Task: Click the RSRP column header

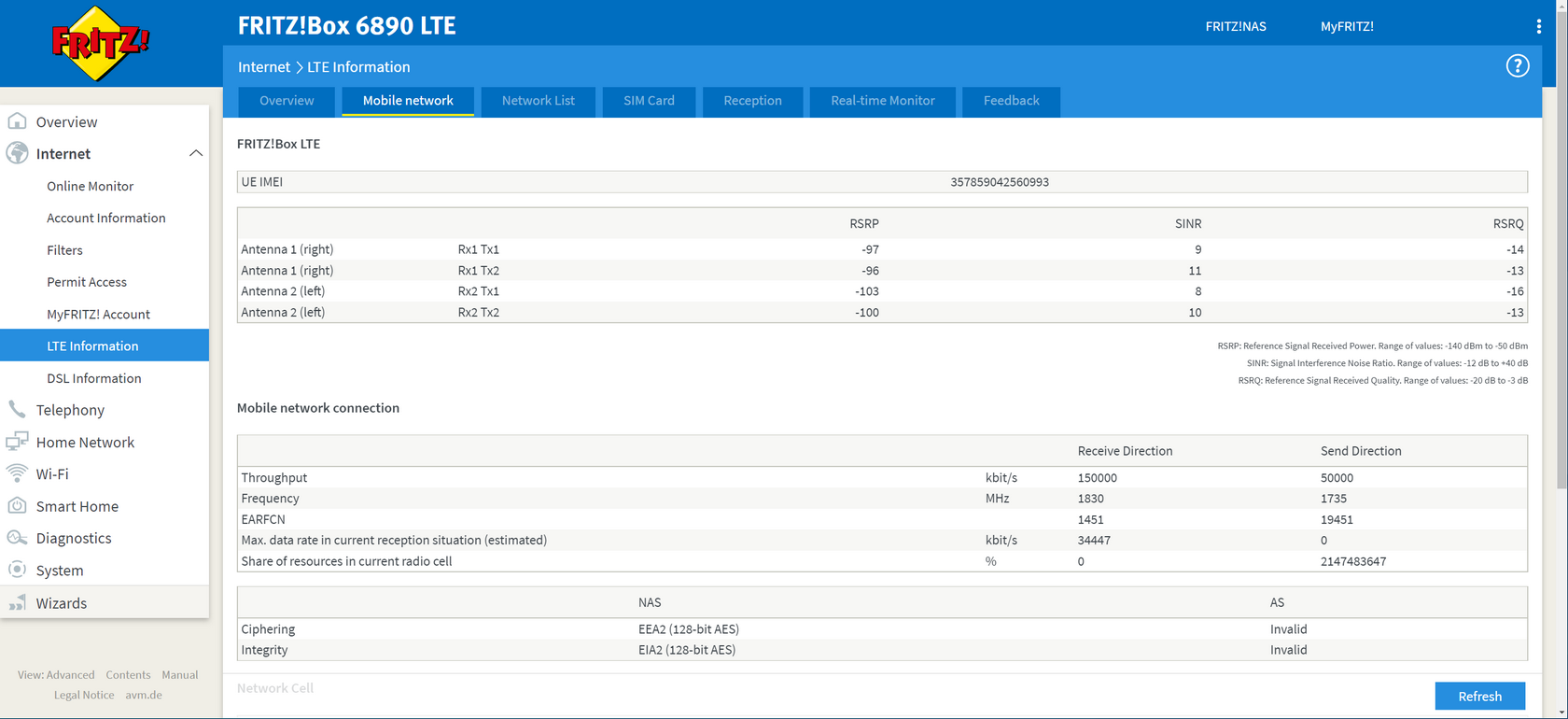Action: click(864, 224)
